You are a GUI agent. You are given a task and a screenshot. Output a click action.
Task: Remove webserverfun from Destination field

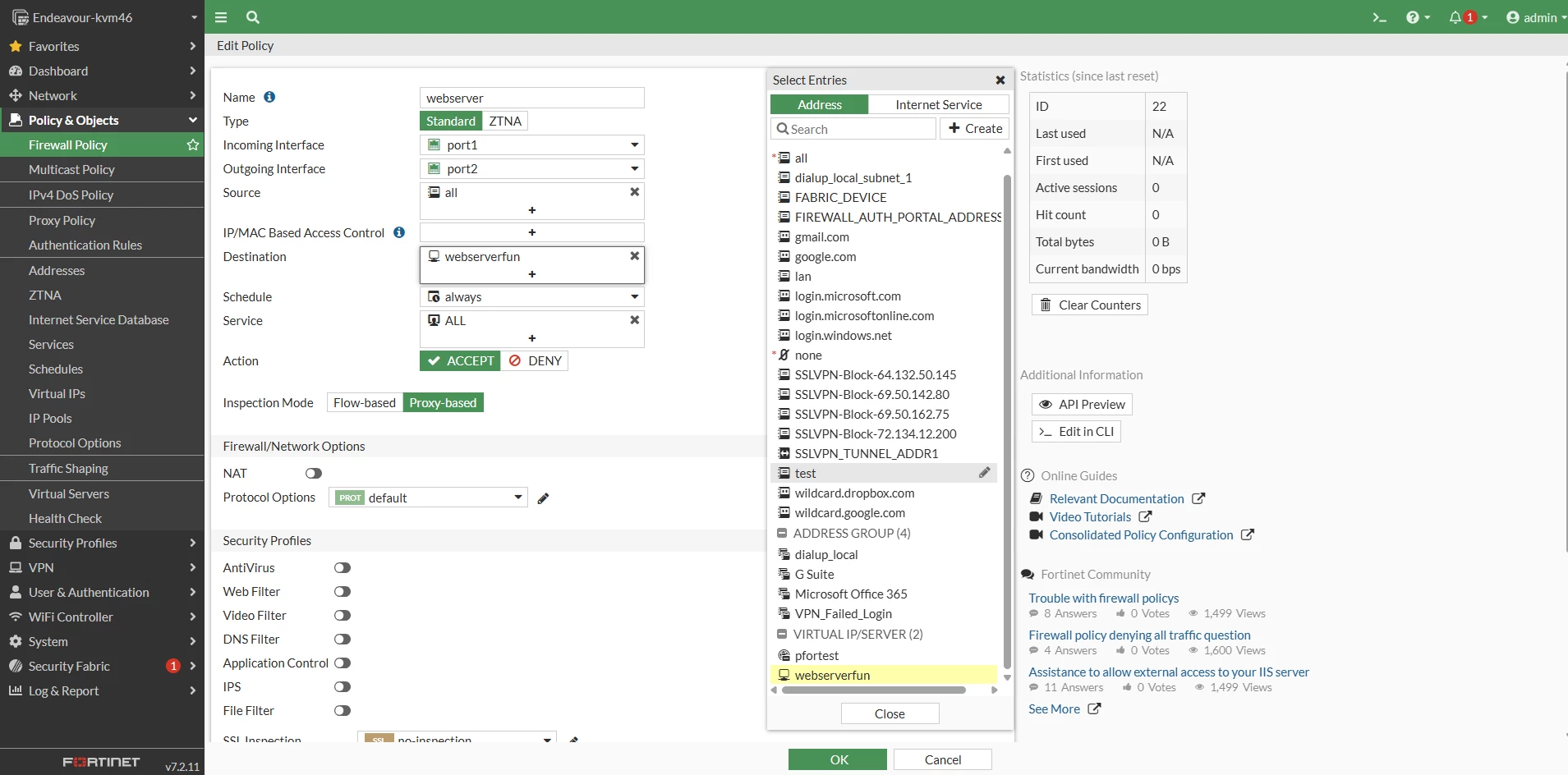634,256
